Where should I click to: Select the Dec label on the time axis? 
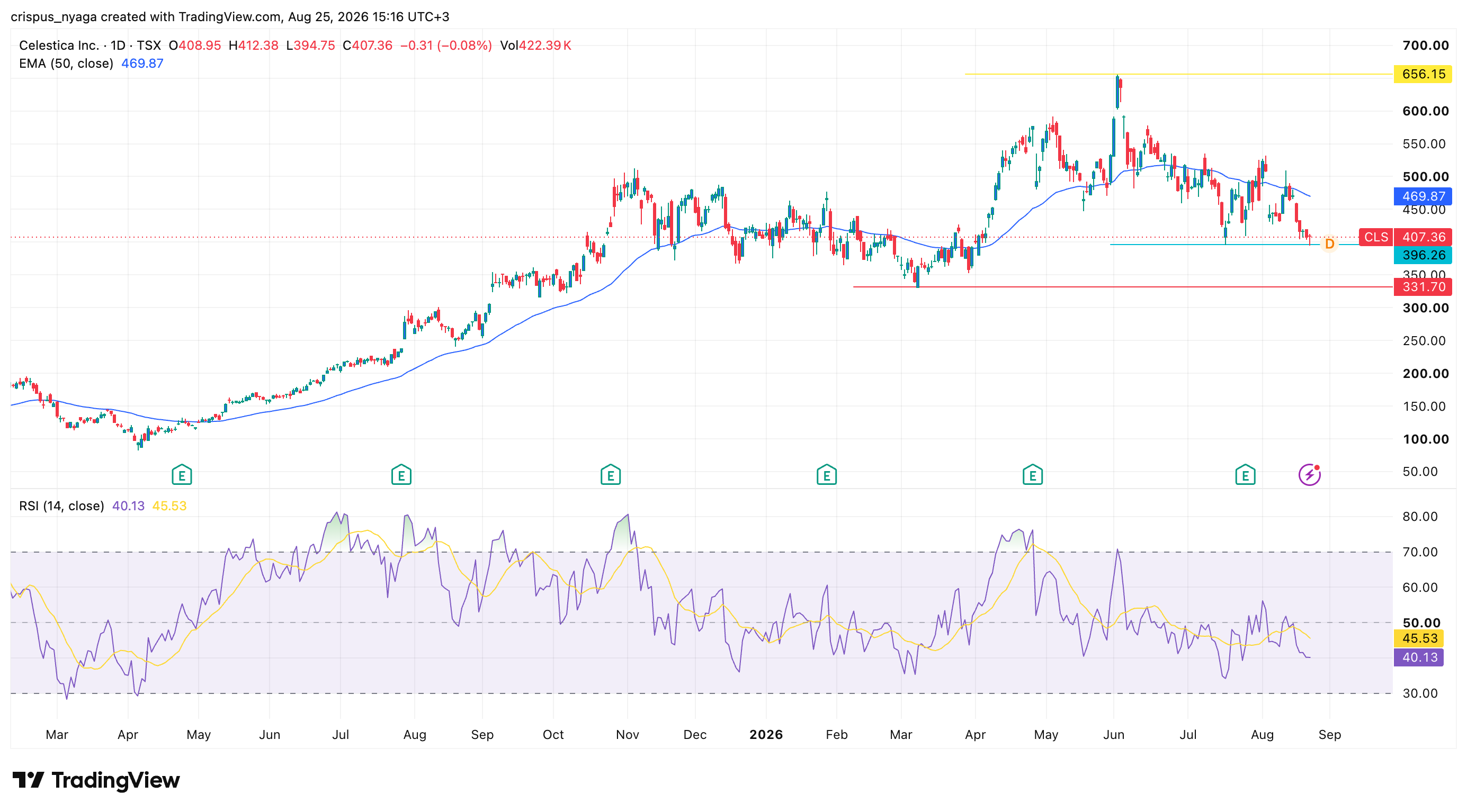pyautogui.click(x=695, y=735)
